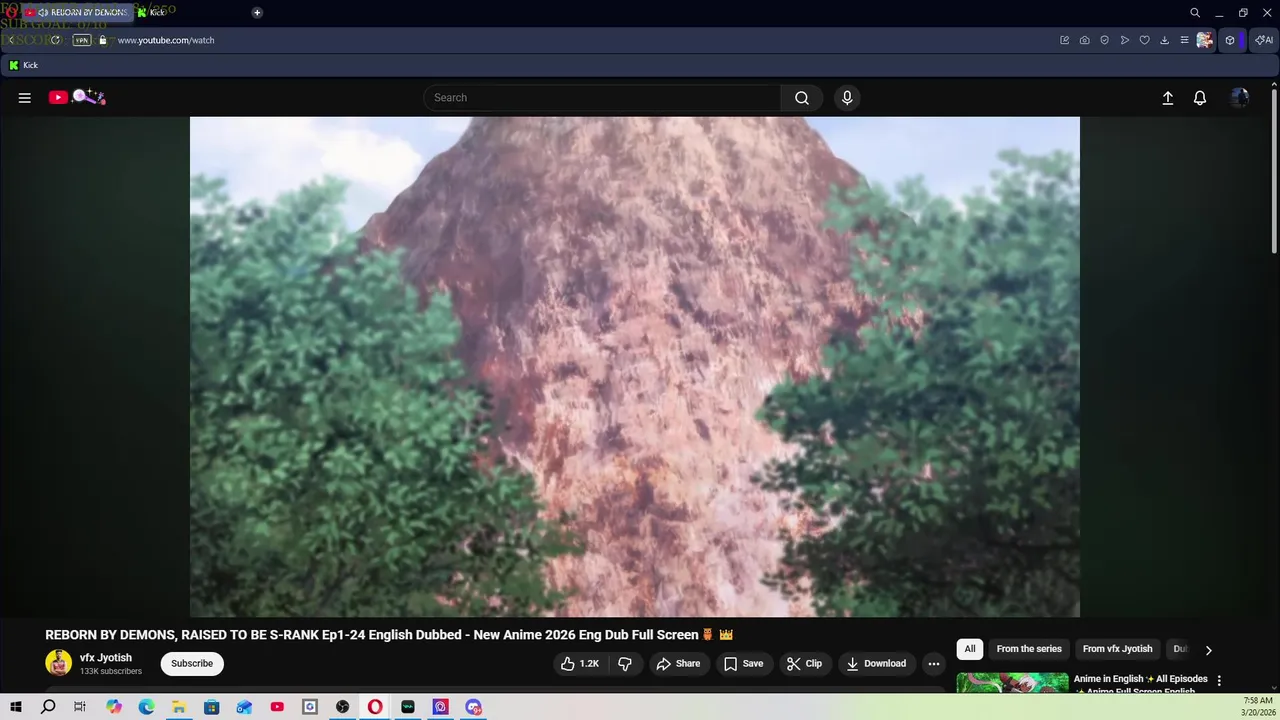Open YouTube notifications bell
1280x720 pixels.
[x=1200, y=98]
